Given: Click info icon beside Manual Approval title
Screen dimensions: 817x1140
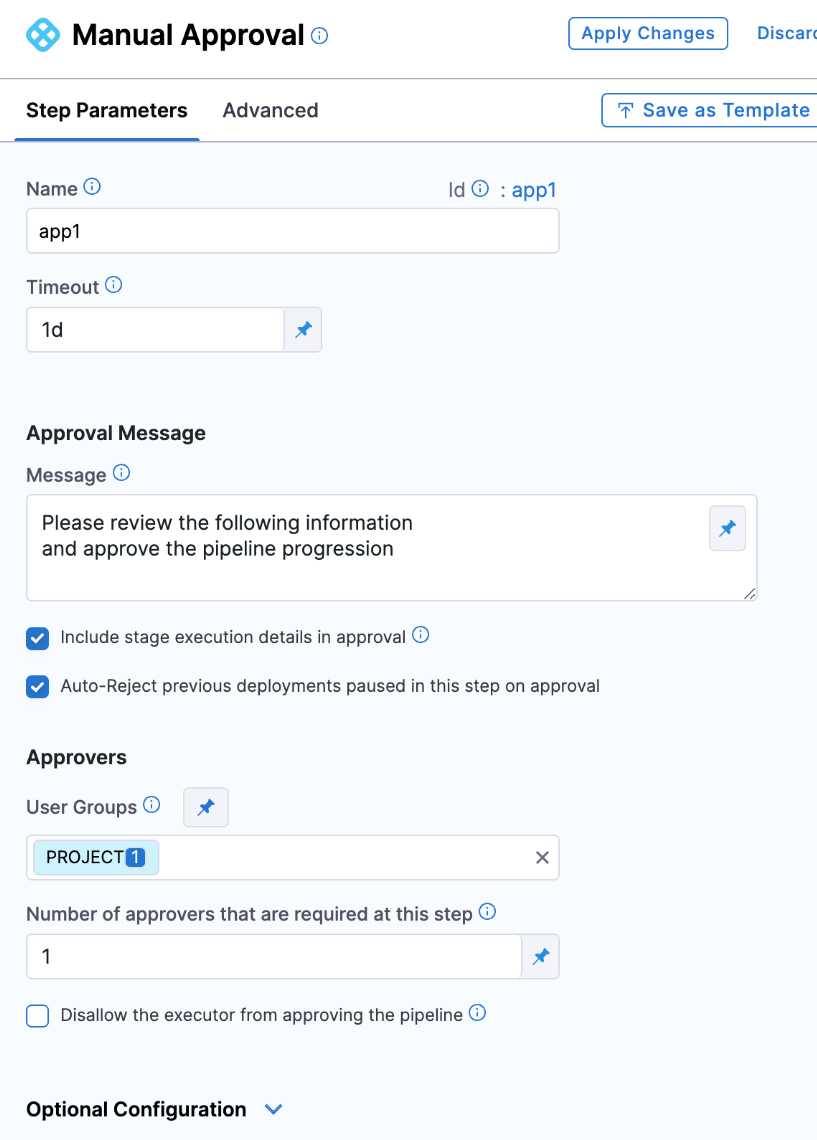Looking at the screenshot, I should pyautogui.click(x=320, y=36).
